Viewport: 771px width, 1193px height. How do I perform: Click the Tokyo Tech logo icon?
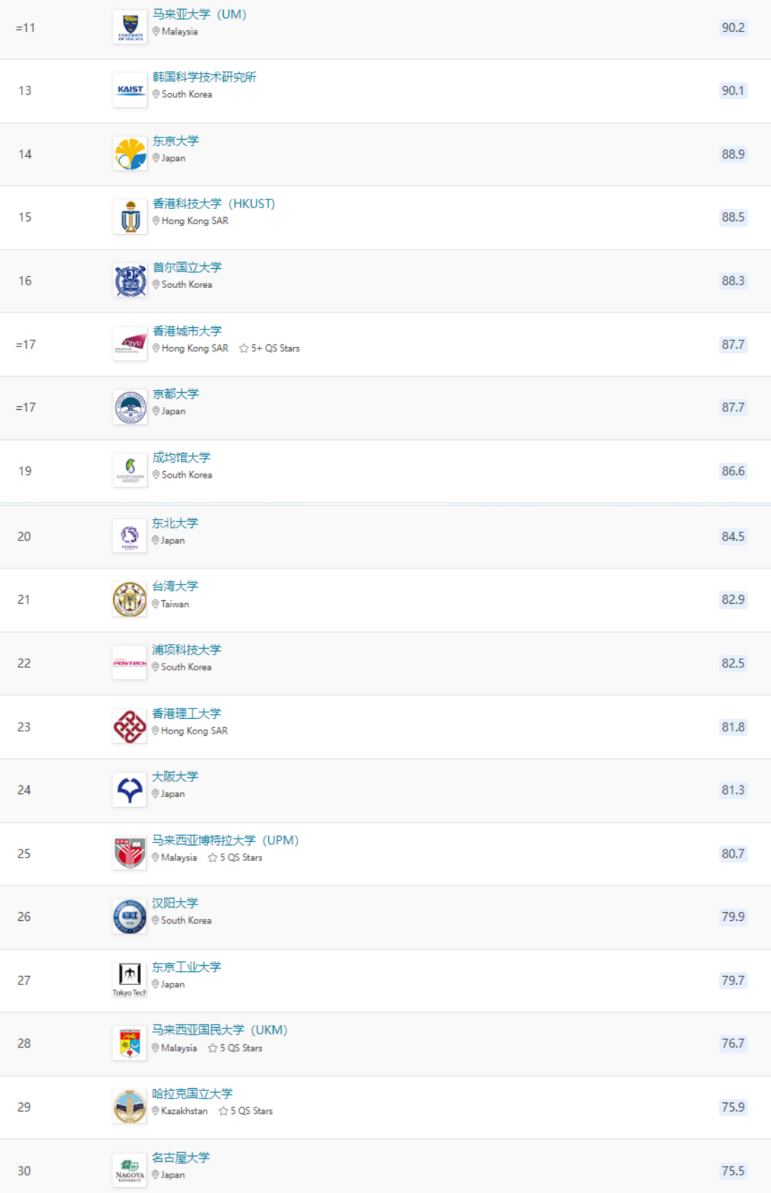[x=129, y=980]
